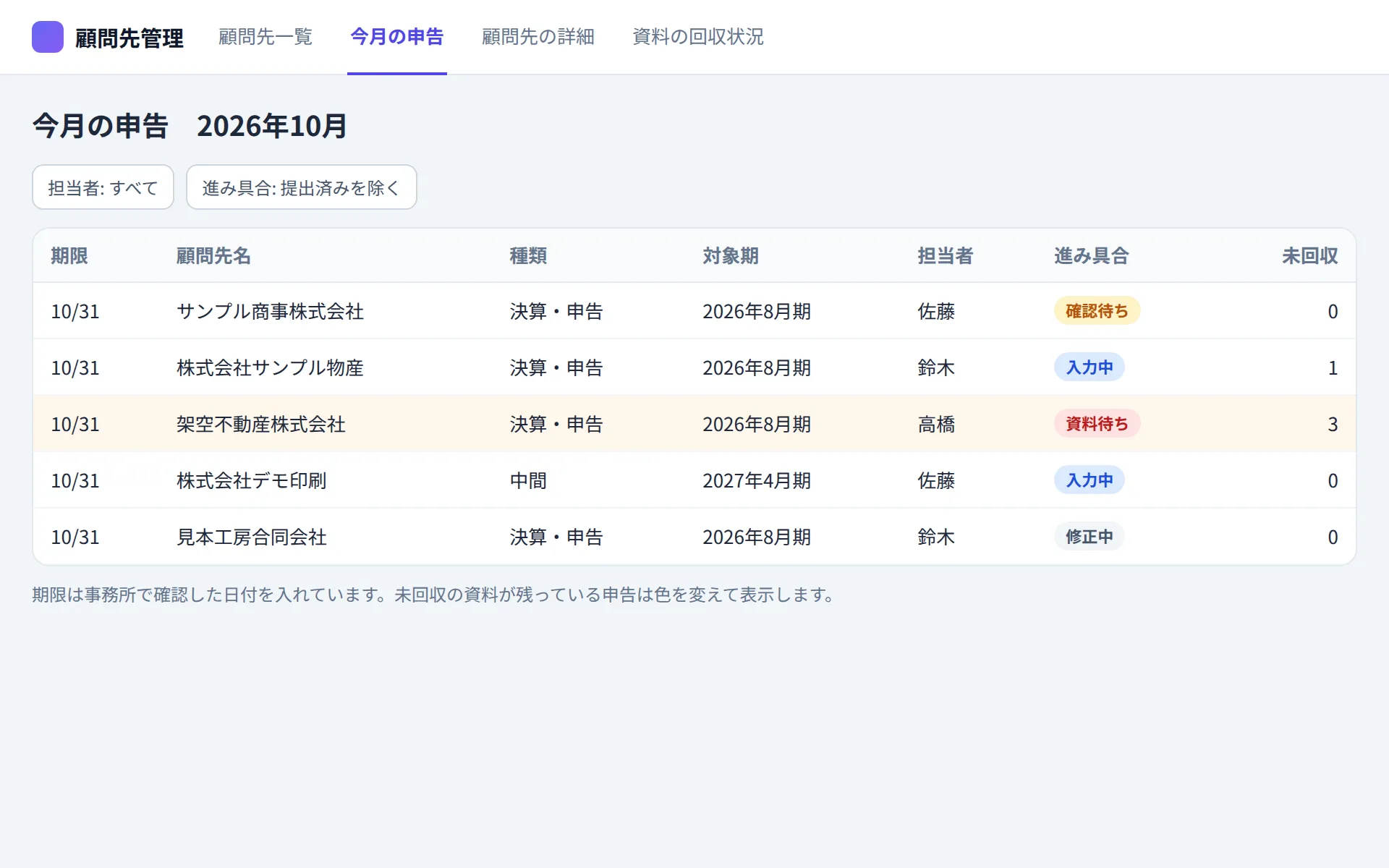Click the 中間 type cell
The image size is (1389, 868).
tap(528, 481)
